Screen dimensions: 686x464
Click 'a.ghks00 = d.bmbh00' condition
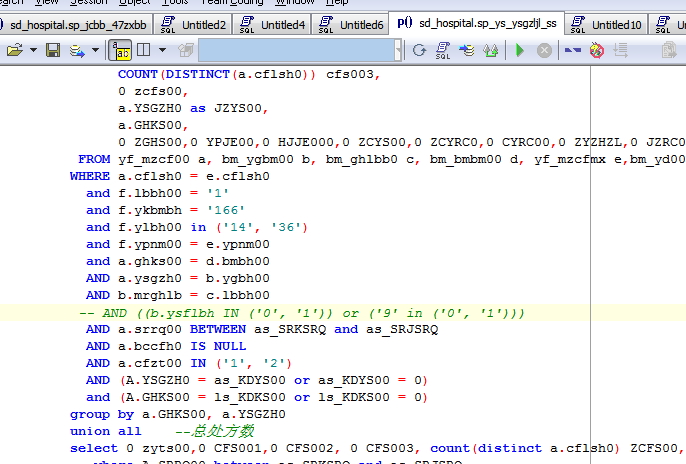(x=193, y=262)
